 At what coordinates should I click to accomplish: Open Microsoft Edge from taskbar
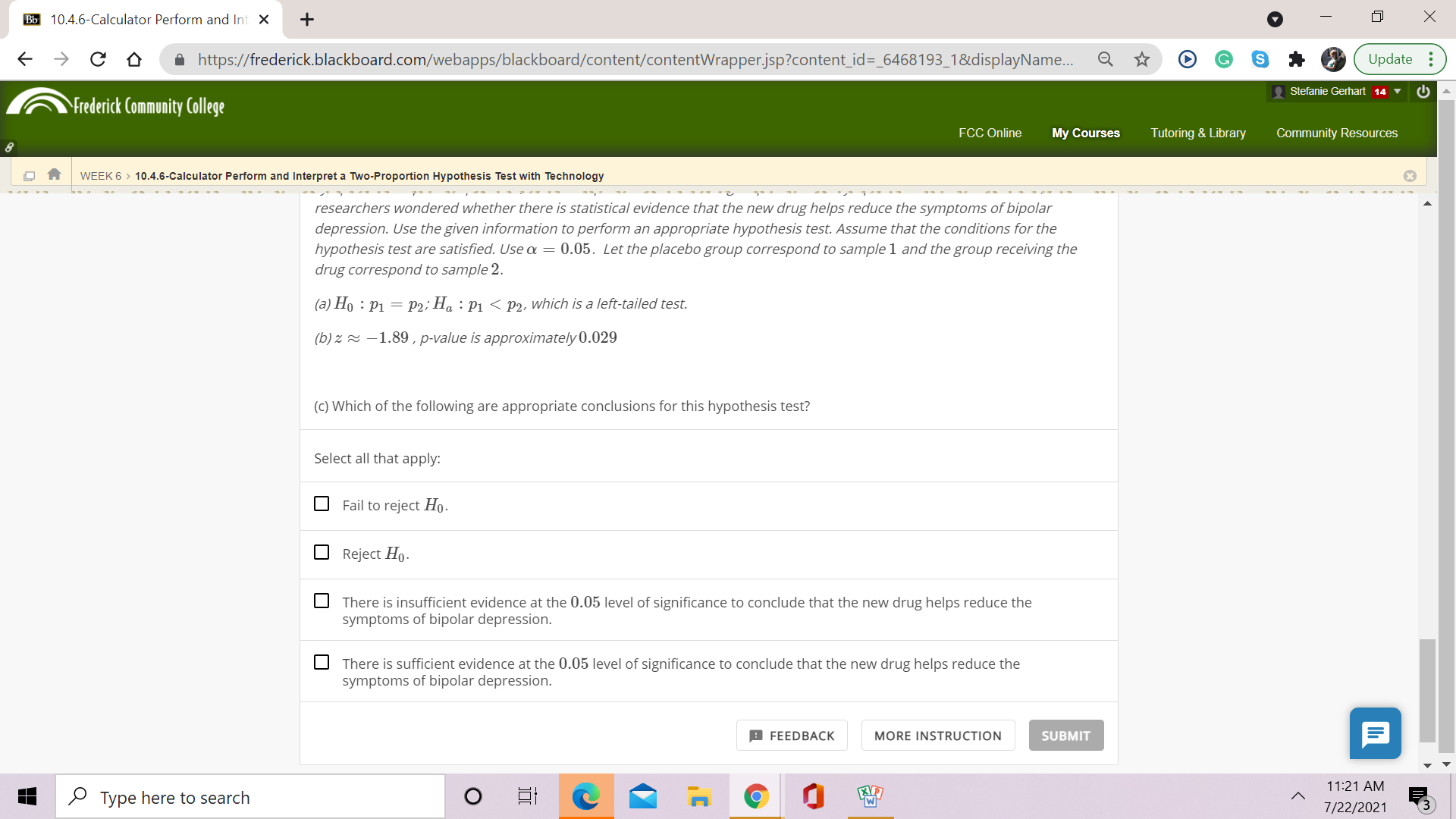(585, 796)
